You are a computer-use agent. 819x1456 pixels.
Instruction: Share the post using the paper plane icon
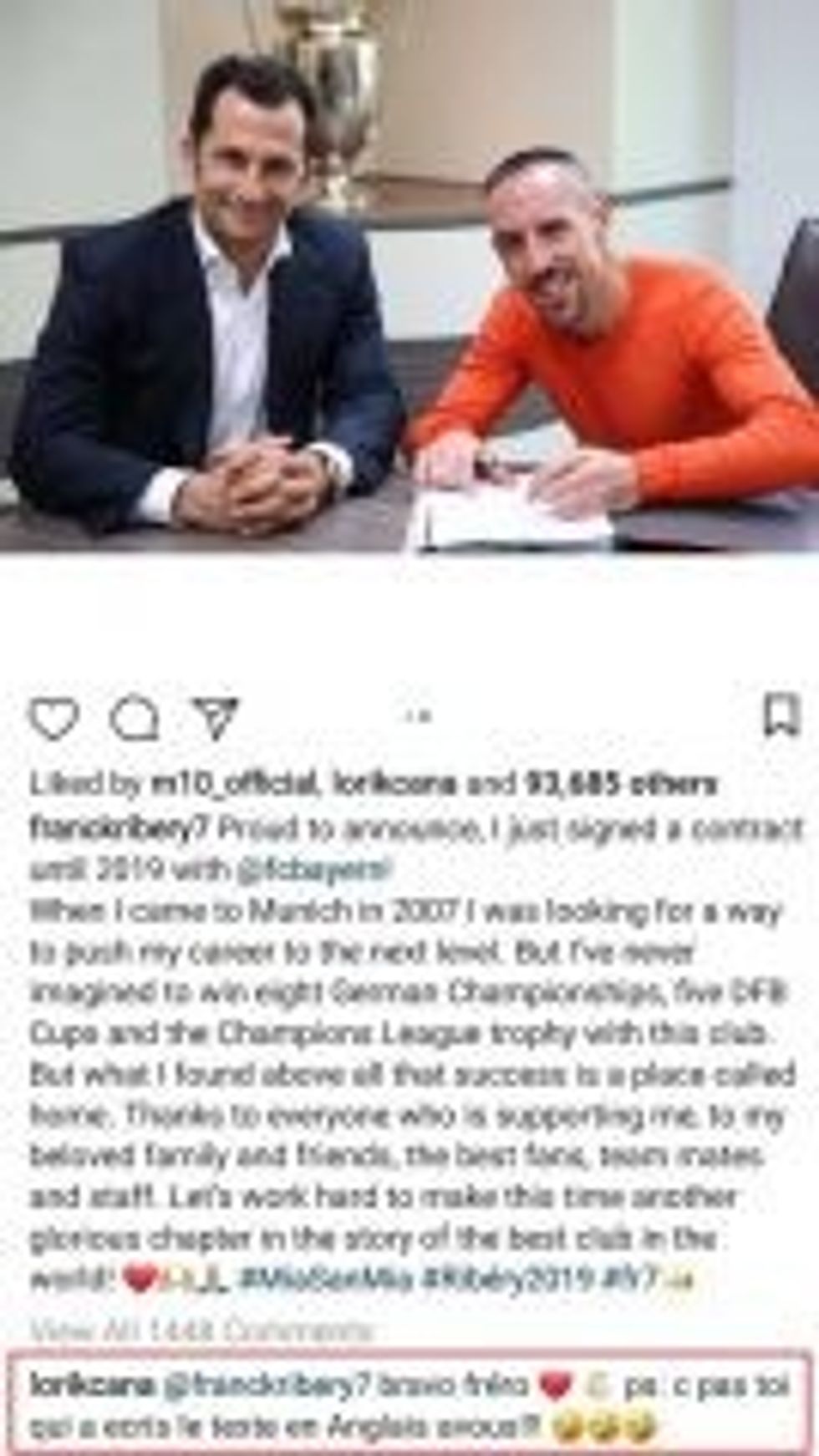(x=216, y=719)
